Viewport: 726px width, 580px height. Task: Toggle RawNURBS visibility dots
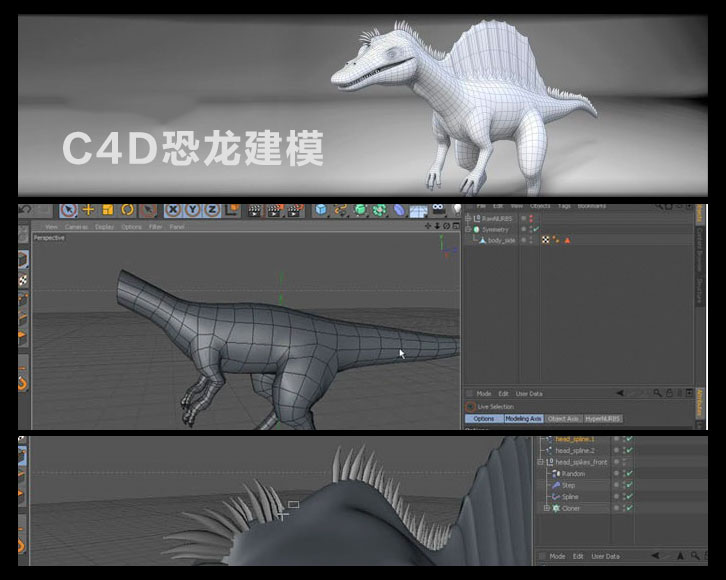coord(531,218)
